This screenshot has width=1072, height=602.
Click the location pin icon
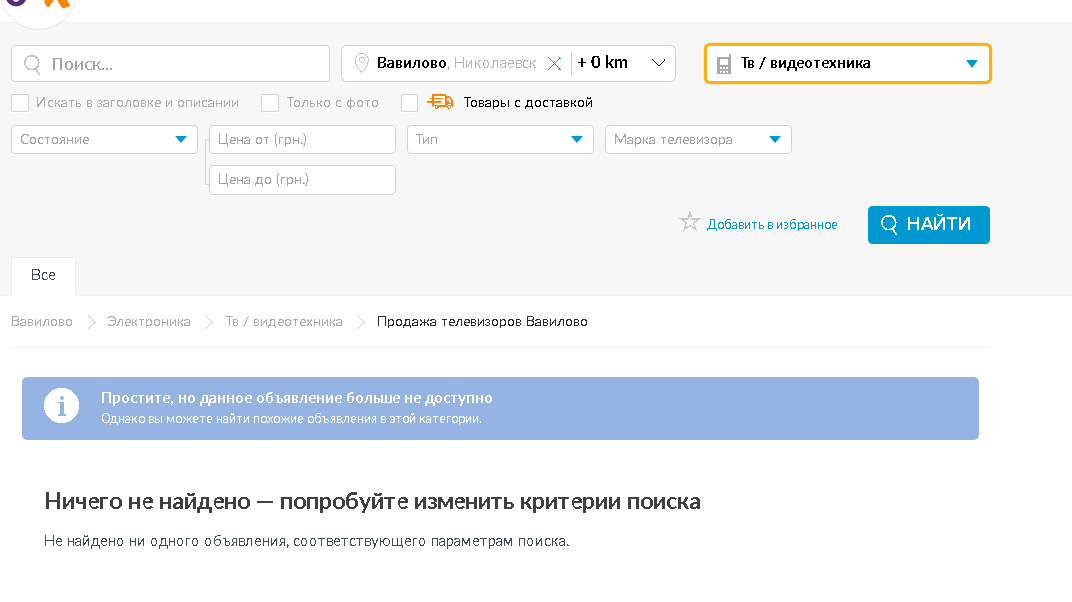coord(362,63)
